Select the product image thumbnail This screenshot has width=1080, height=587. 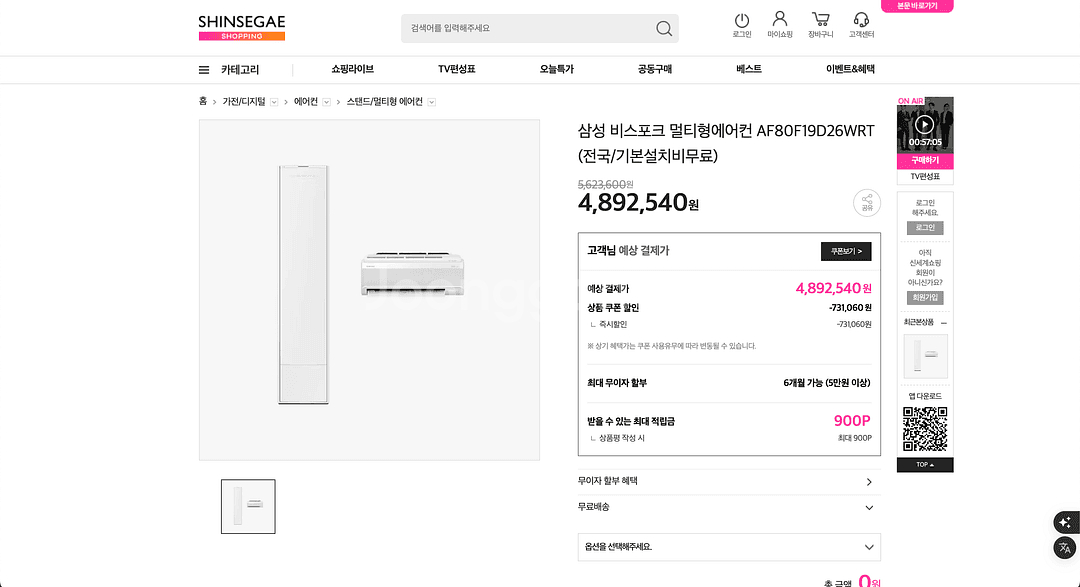(x=248, y=506)
